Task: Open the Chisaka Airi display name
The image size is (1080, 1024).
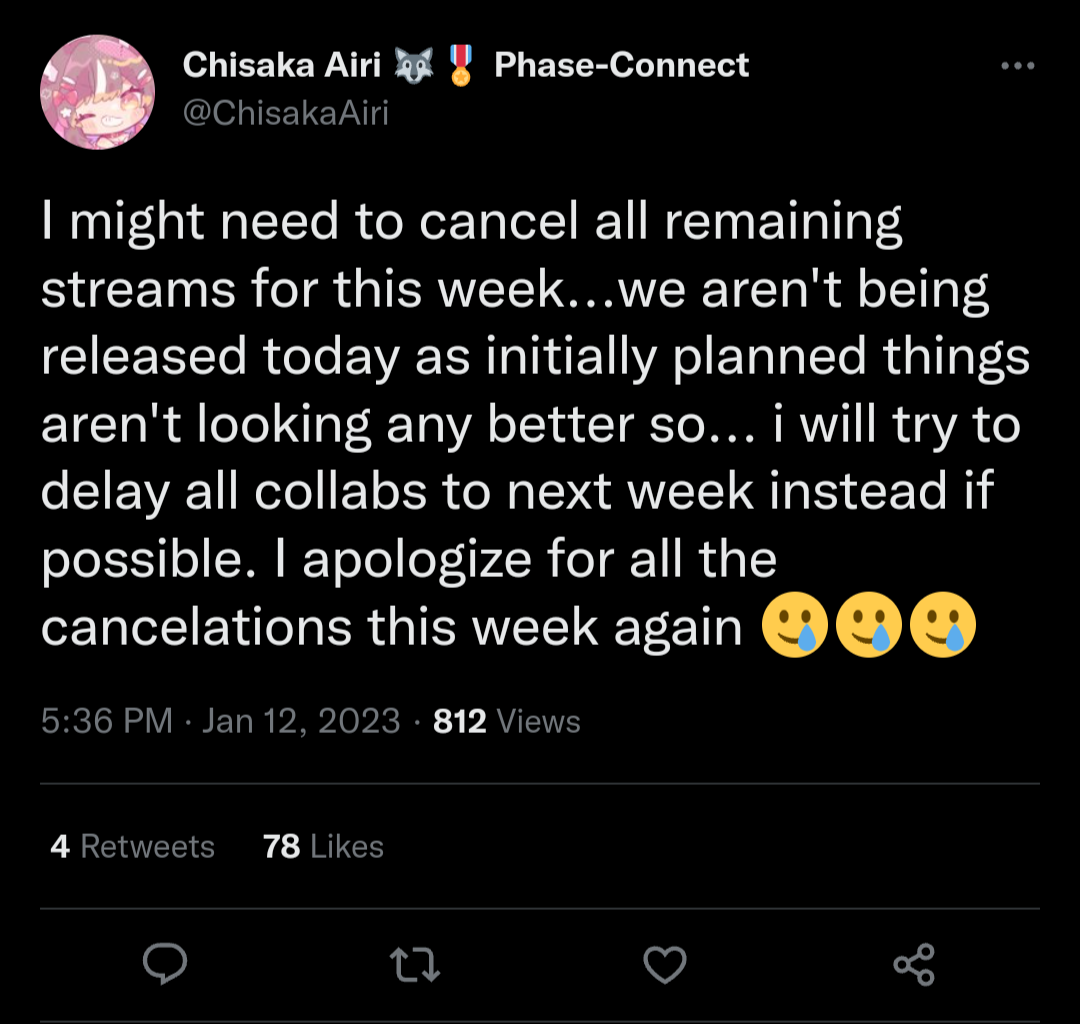Action: [282, 65]
